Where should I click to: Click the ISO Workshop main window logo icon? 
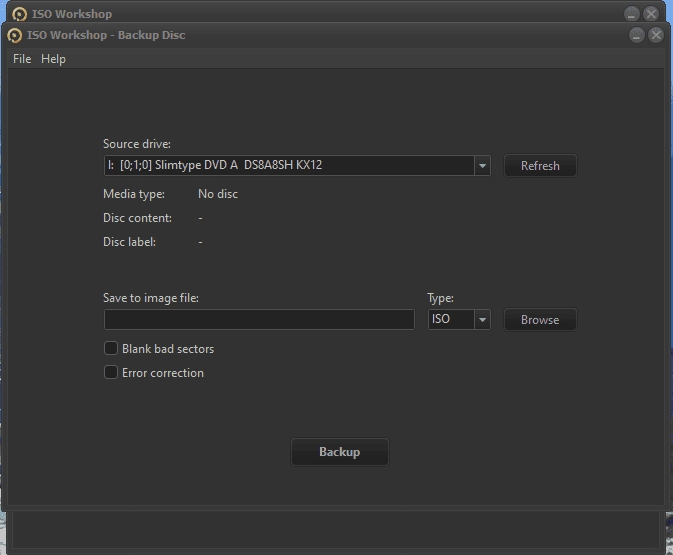pos(19,14)
